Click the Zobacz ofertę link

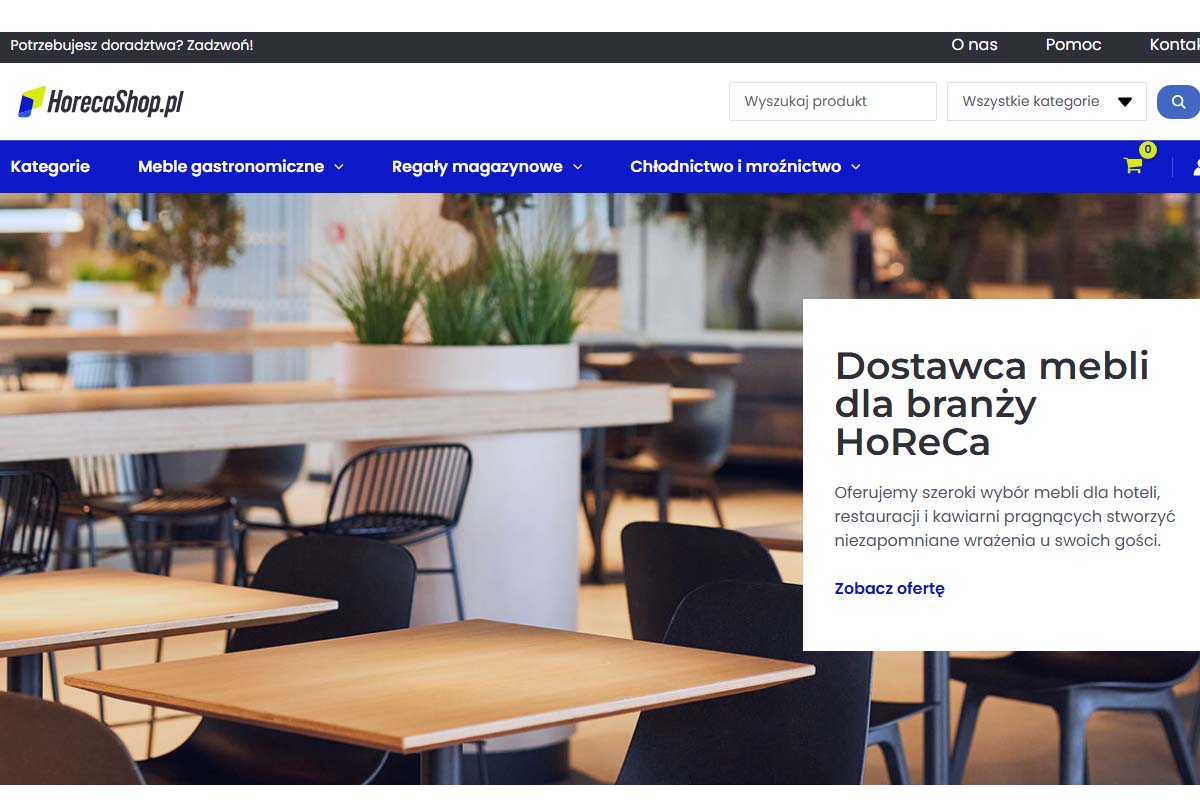click(x=889, y=589)
